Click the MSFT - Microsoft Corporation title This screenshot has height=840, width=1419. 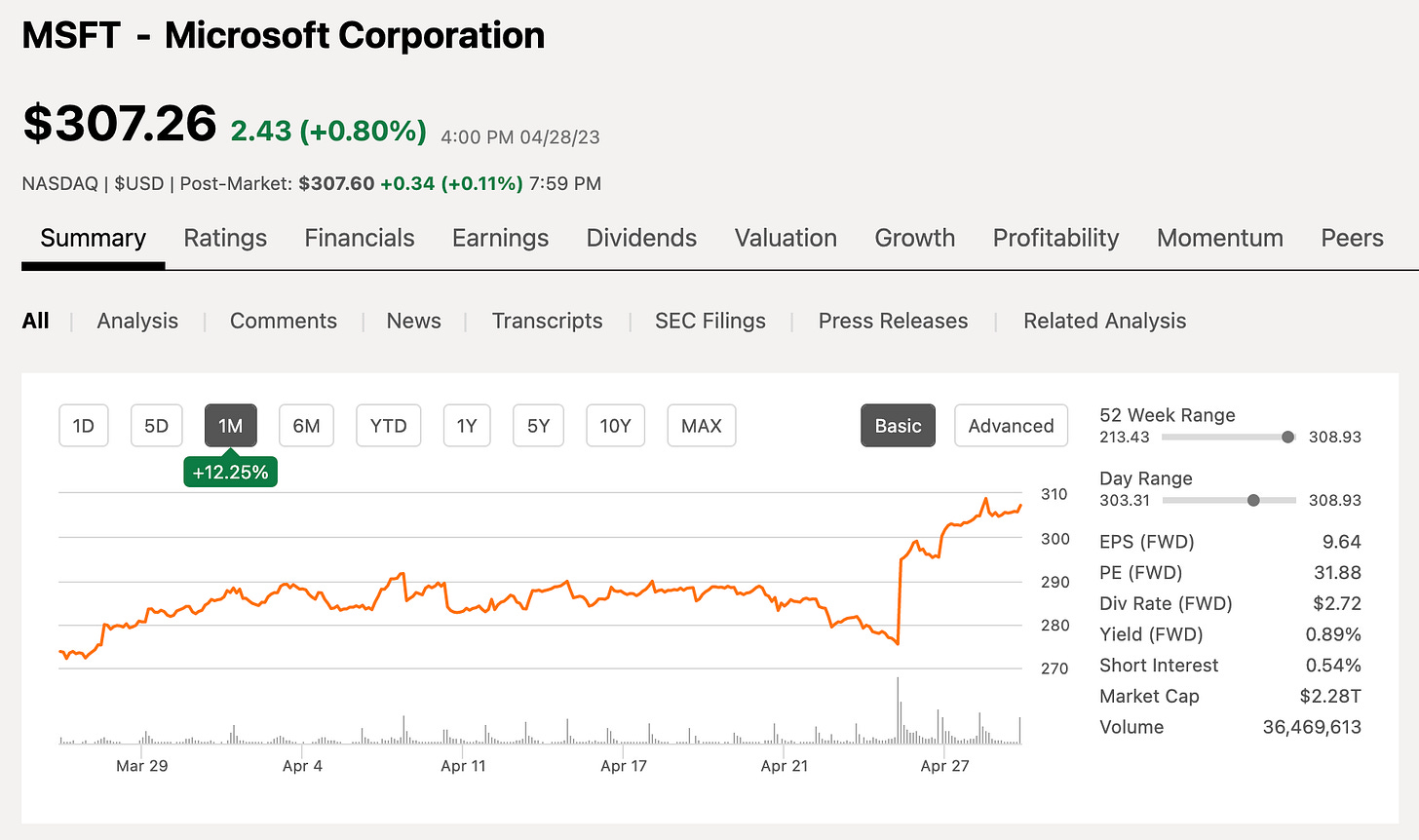click(x=284, y=35)
